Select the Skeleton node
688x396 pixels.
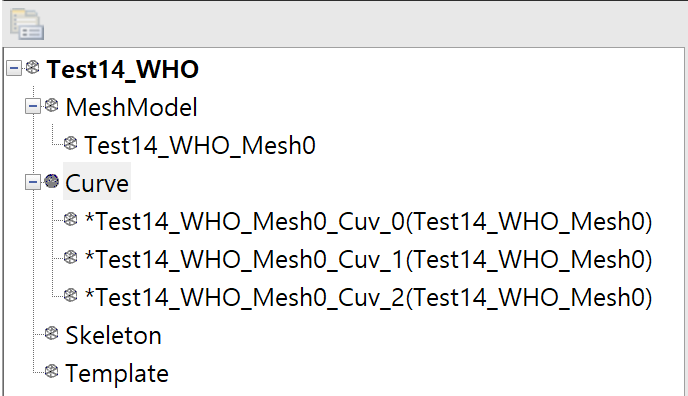113,335
